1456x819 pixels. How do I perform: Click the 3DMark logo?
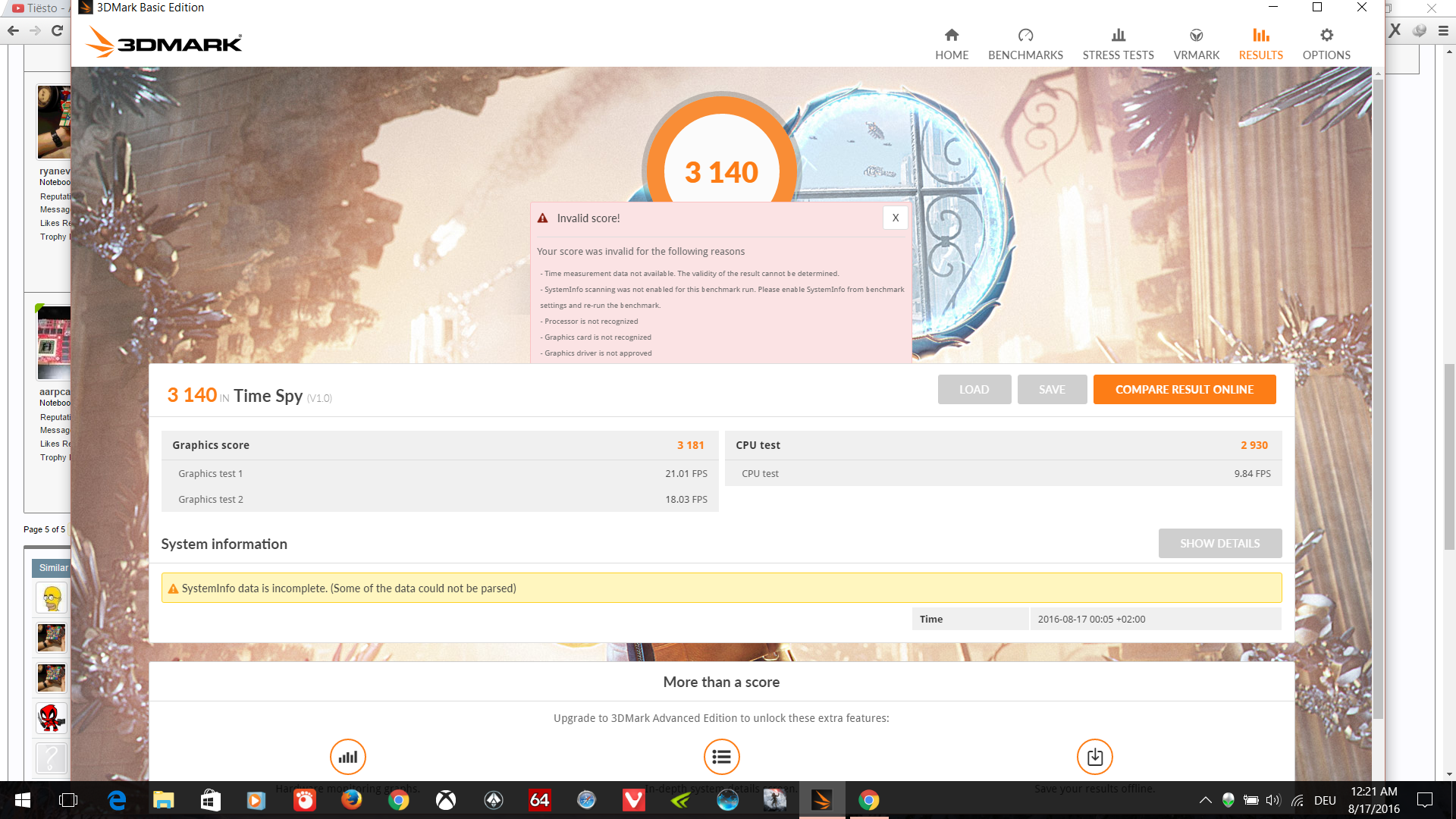pos(164,42)
